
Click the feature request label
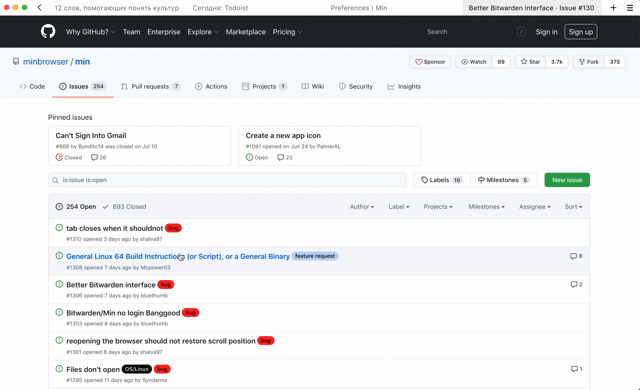point(315,256)
